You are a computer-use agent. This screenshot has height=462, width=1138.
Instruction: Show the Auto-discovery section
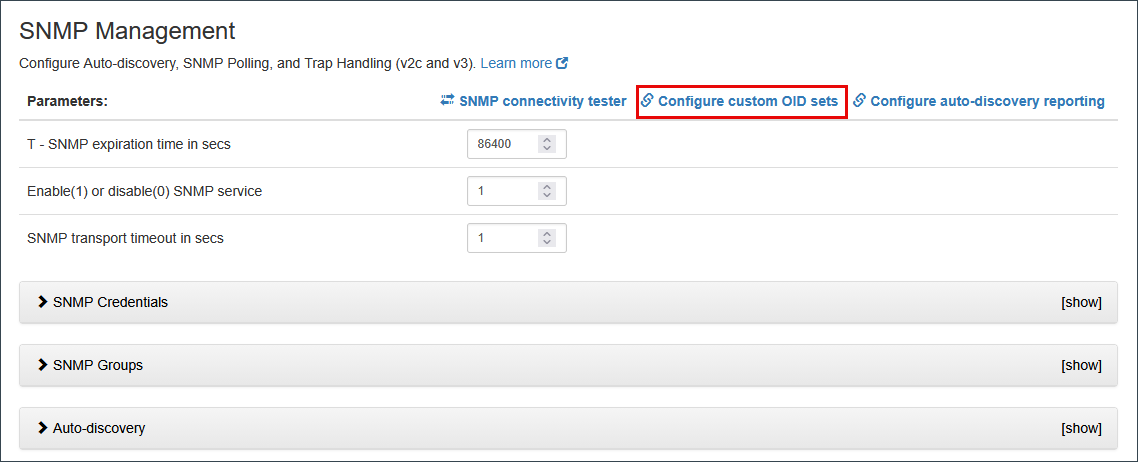pos(1081,429)
